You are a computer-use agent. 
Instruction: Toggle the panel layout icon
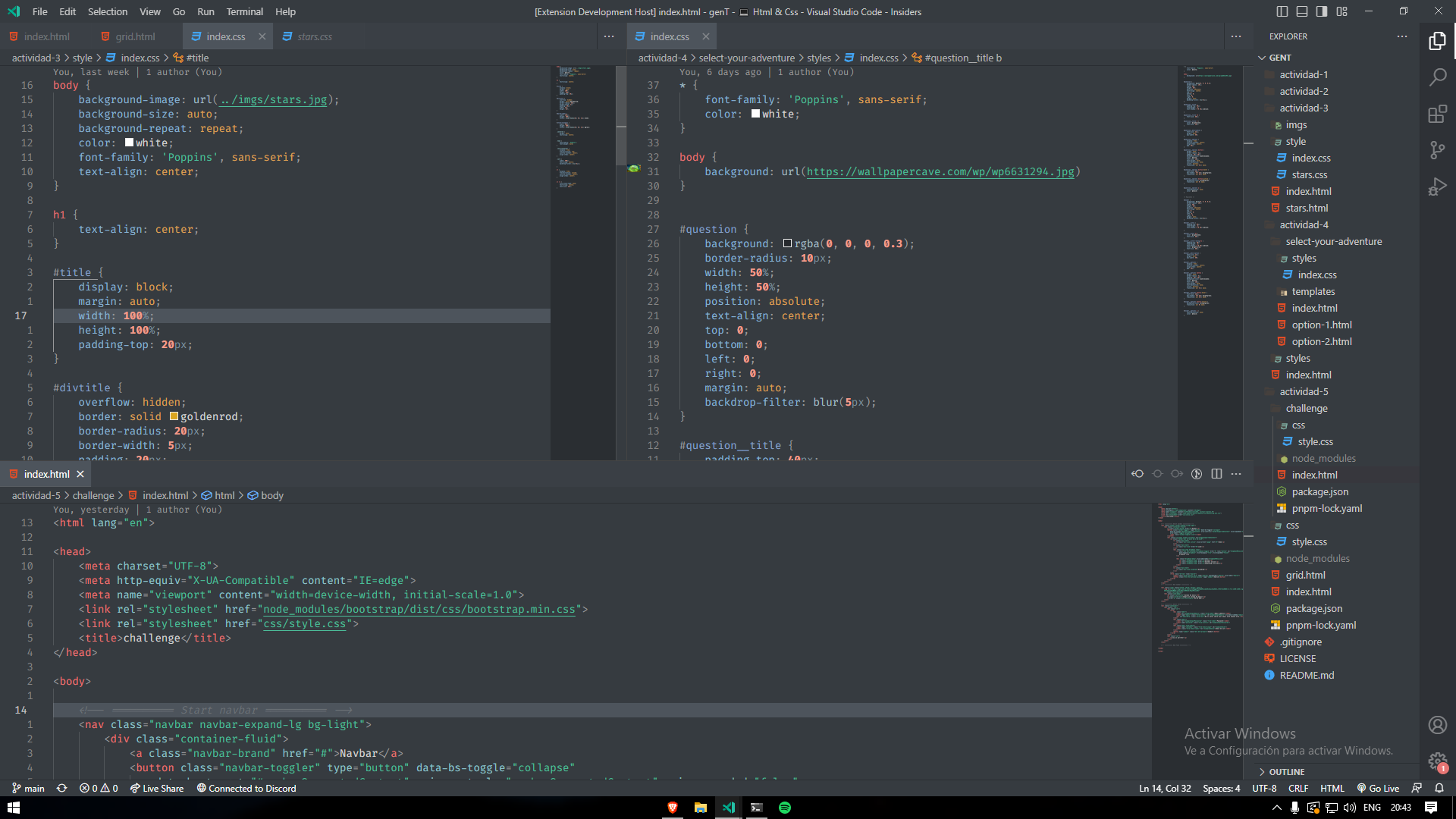click(1301, 11)
